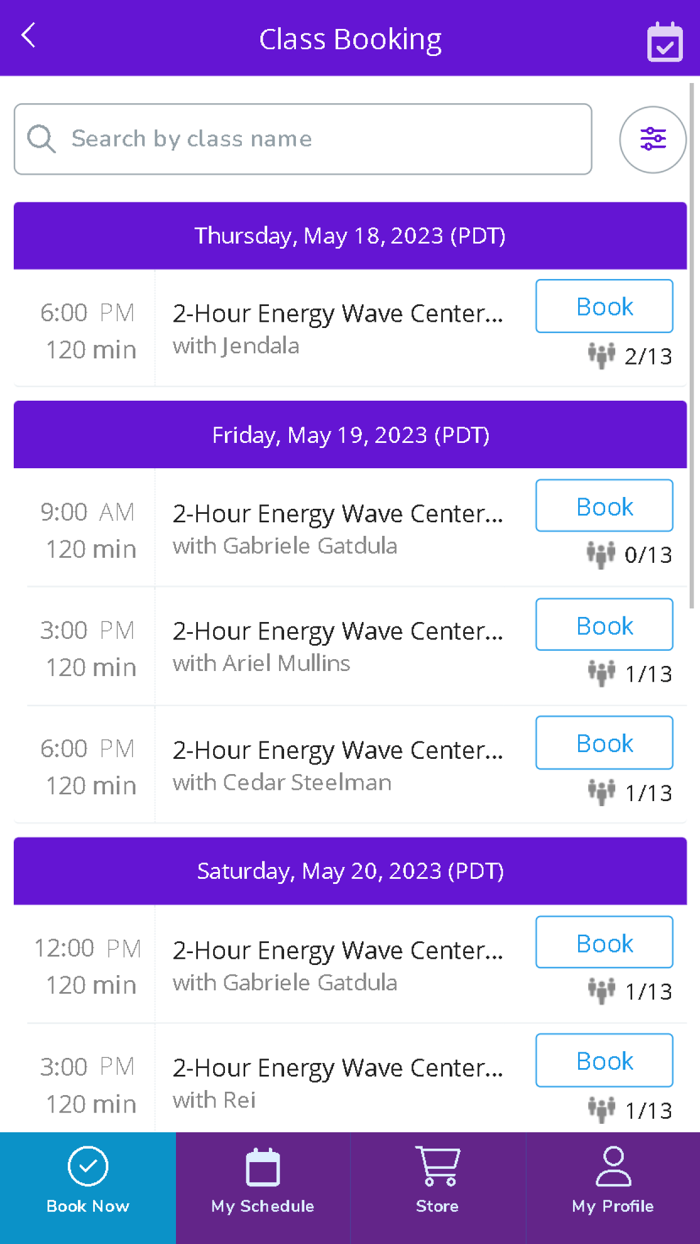The width and height of the screenshot is (700, 1244).
Task: Switch to the My Profile tab
Action: click(612, 1188)
